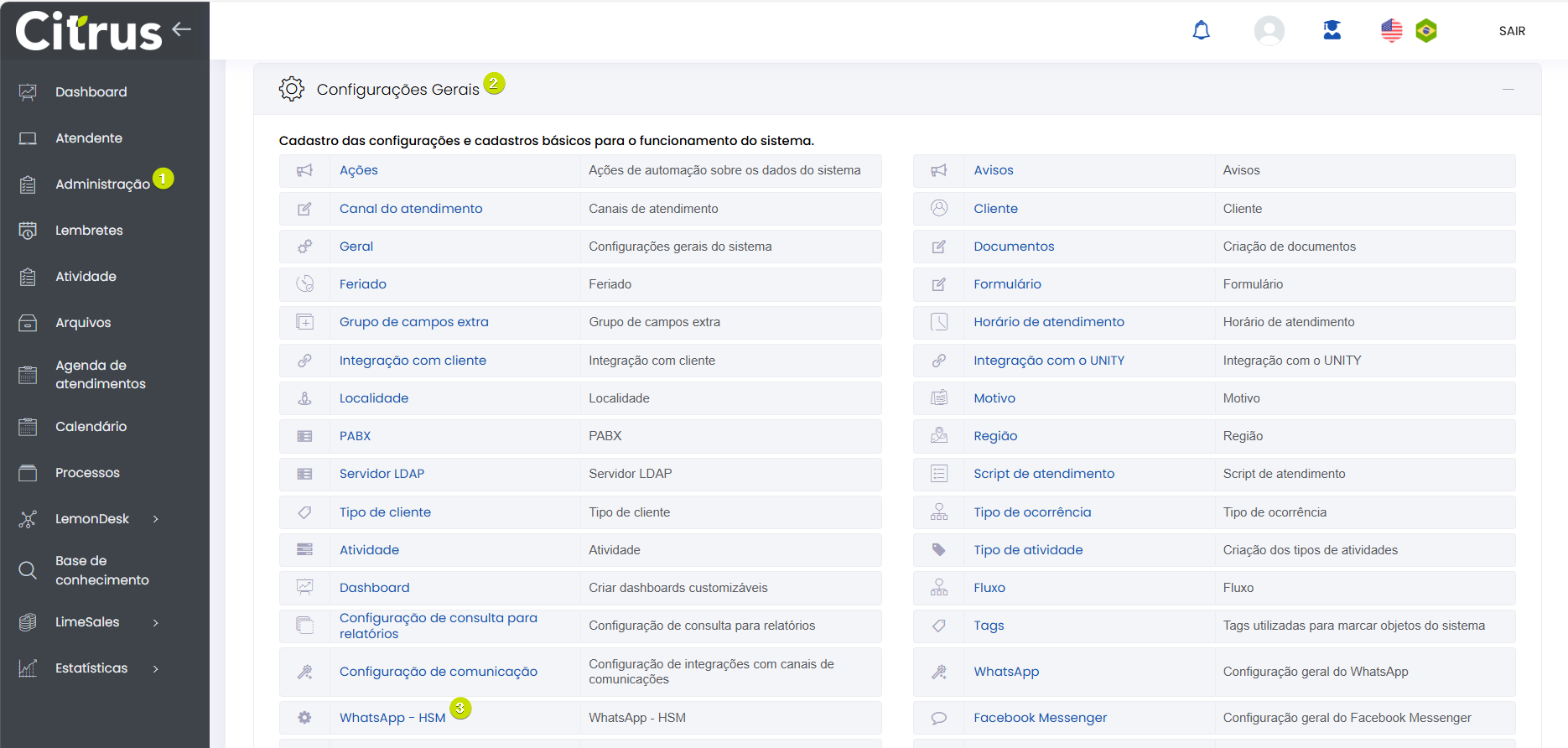Collapse the sidebar using the arrow icon
This screenshot has height=748, width=1568.
coord(182,29)
